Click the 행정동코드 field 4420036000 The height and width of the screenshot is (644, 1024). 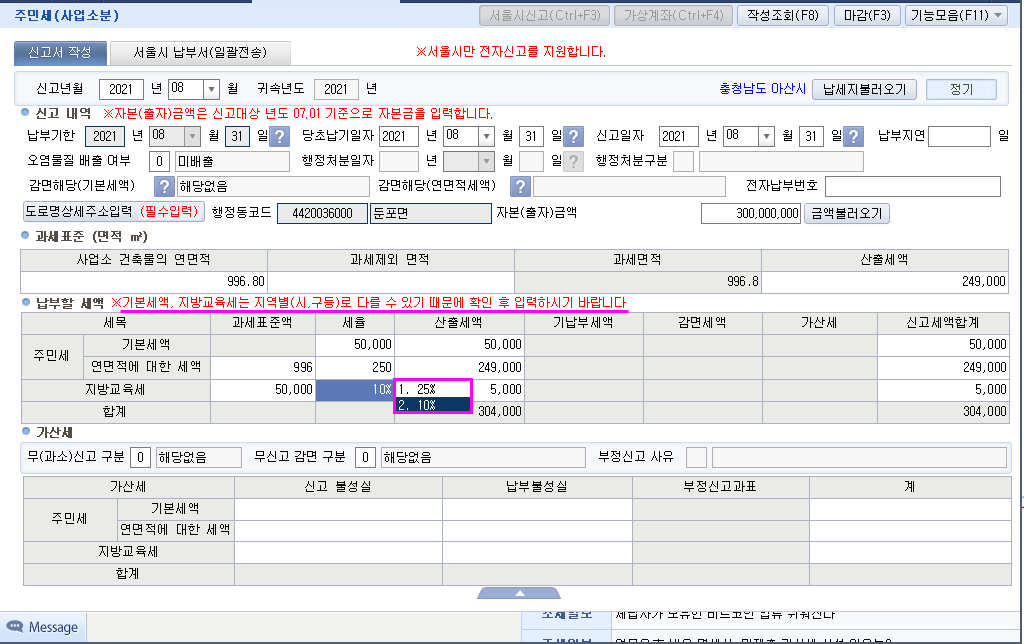coord(322,214)
